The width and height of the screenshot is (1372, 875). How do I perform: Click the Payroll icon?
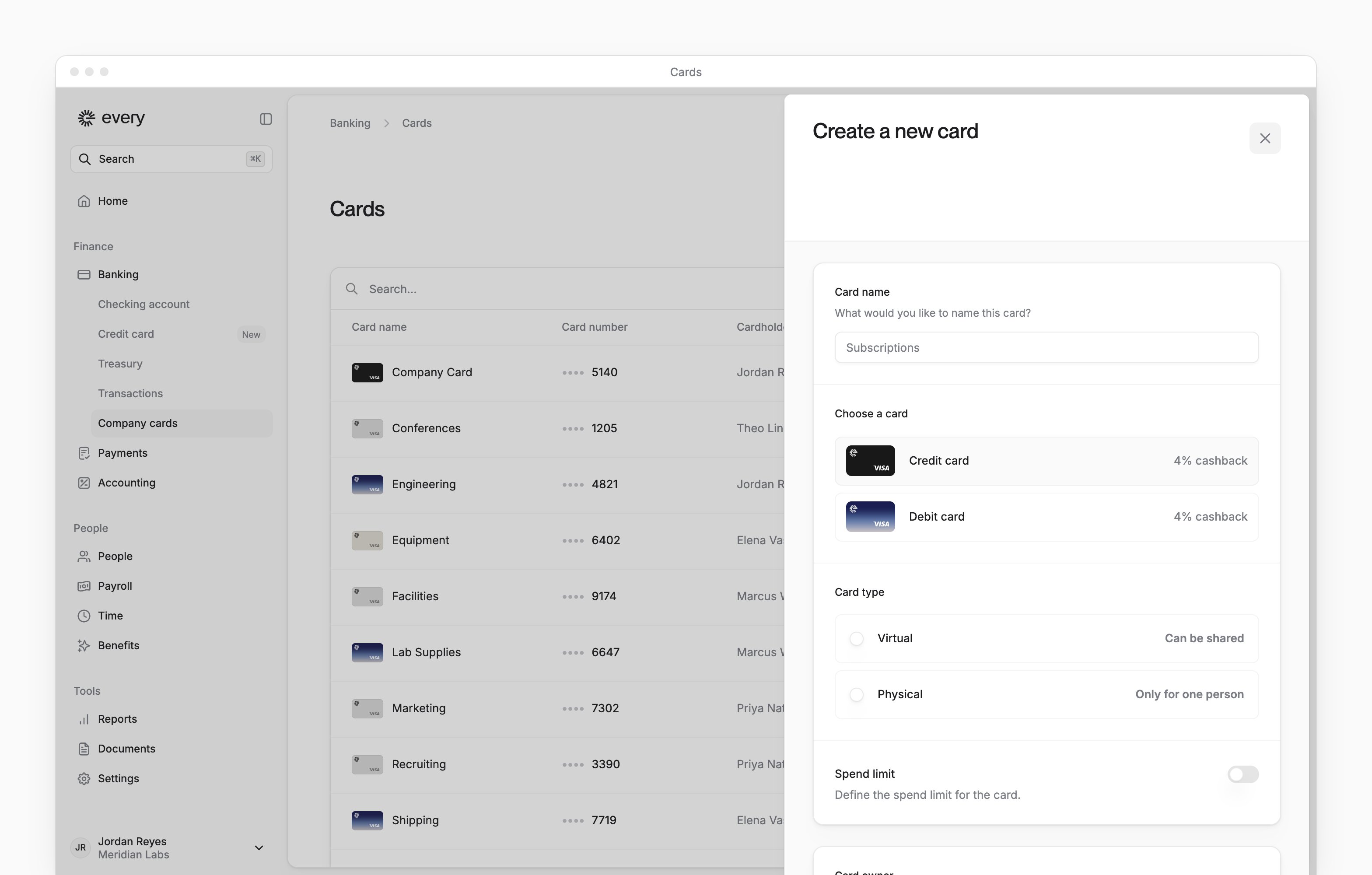click(x=84, y=586)
